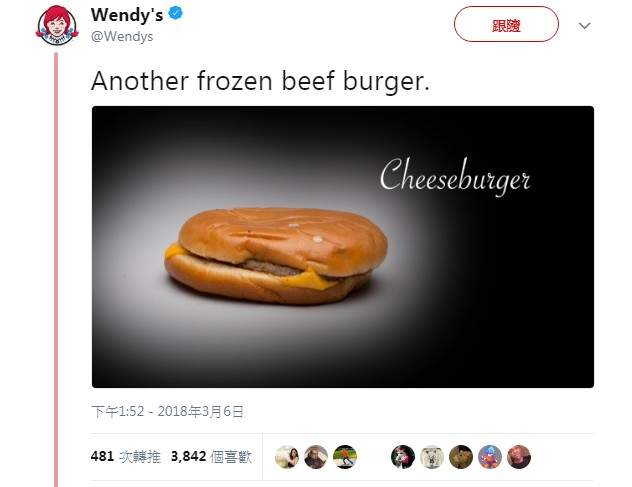View the 481 retweets list
The image size is (632, 487).
click(126, 456)
